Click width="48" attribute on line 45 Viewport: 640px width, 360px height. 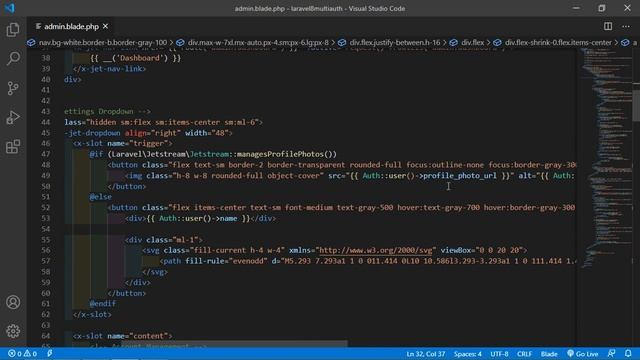click(207, 133)
